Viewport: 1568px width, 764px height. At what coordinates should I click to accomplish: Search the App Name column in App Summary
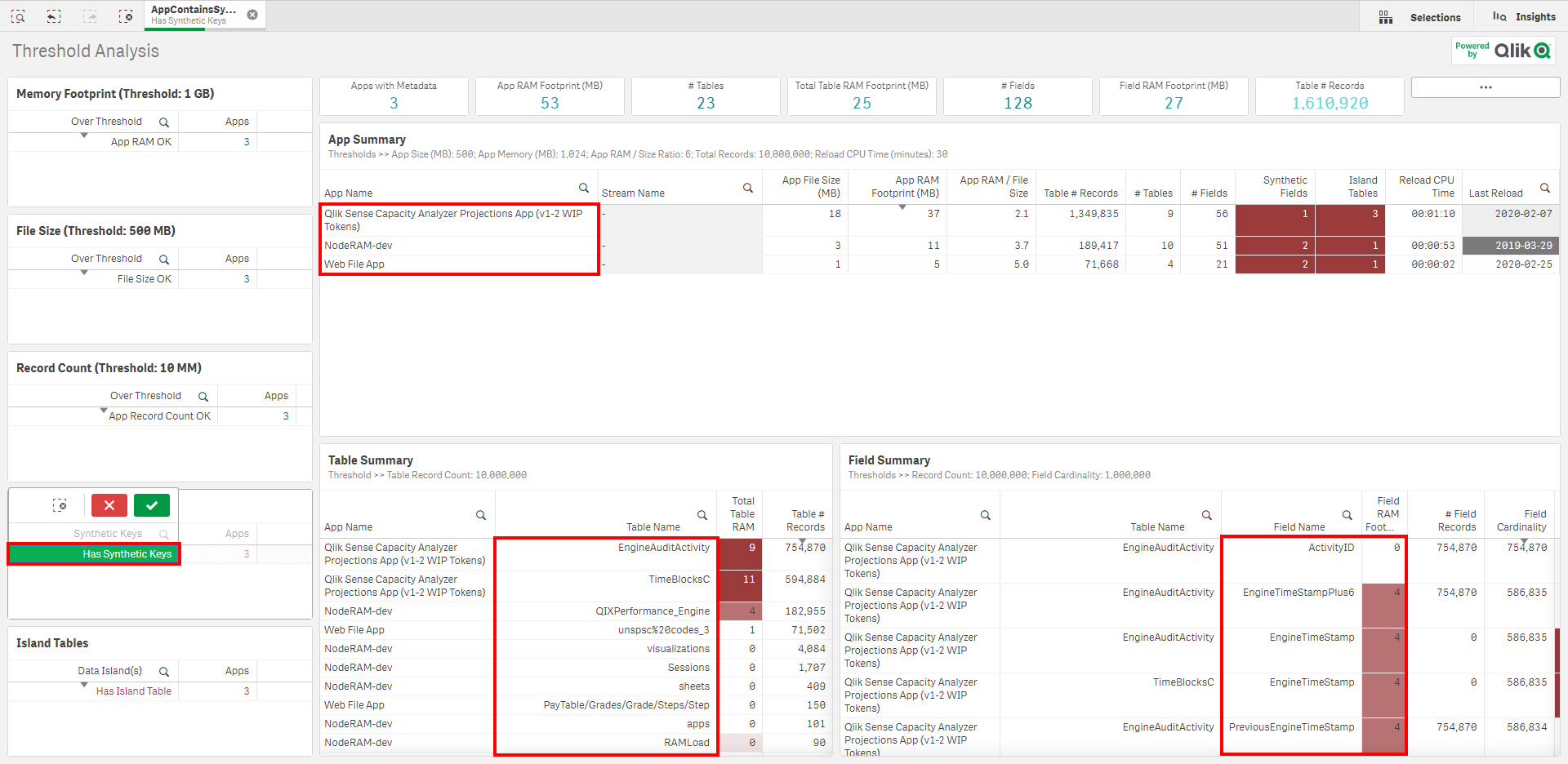click(x=584, y=189)
